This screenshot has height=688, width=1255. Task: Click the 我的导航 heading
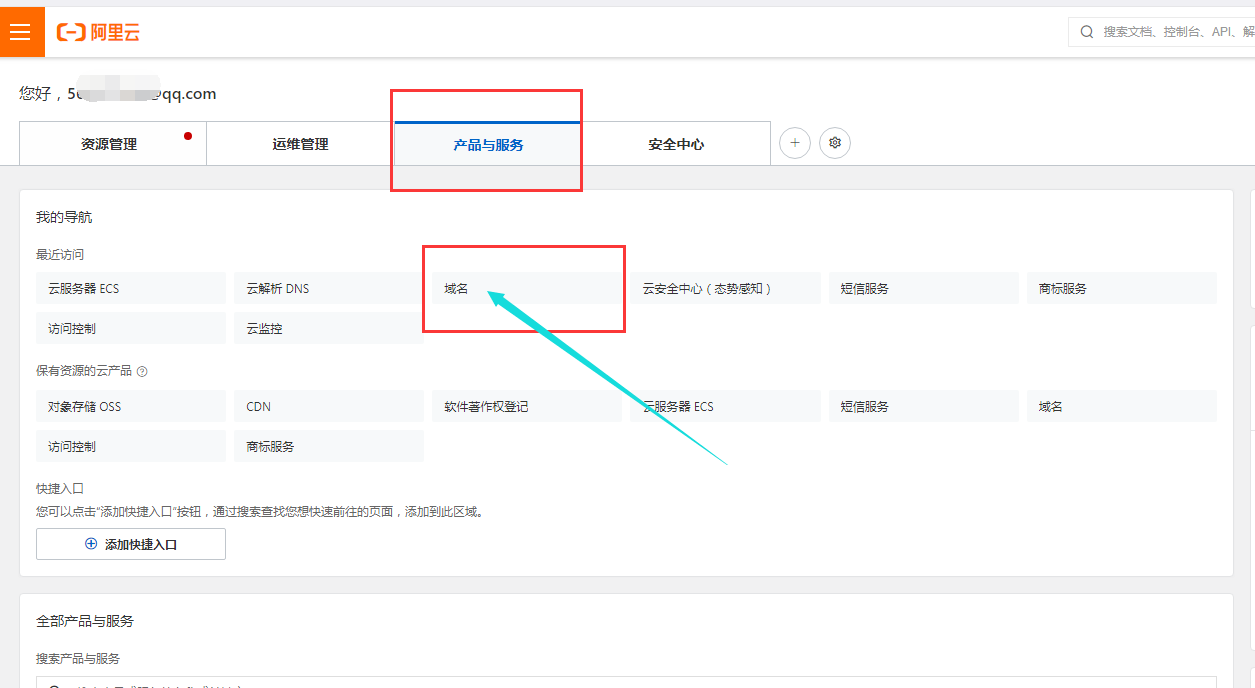pos(64,217)
